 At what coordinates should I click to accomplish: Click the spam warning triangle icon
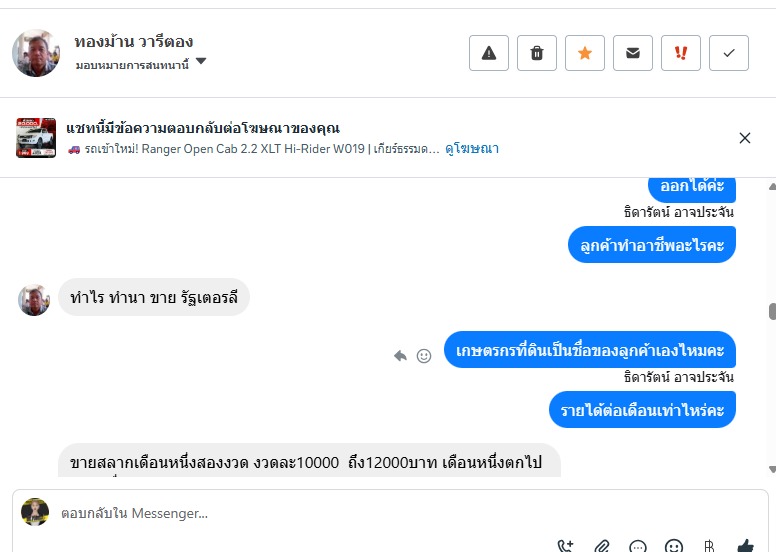tap(488, 53)
